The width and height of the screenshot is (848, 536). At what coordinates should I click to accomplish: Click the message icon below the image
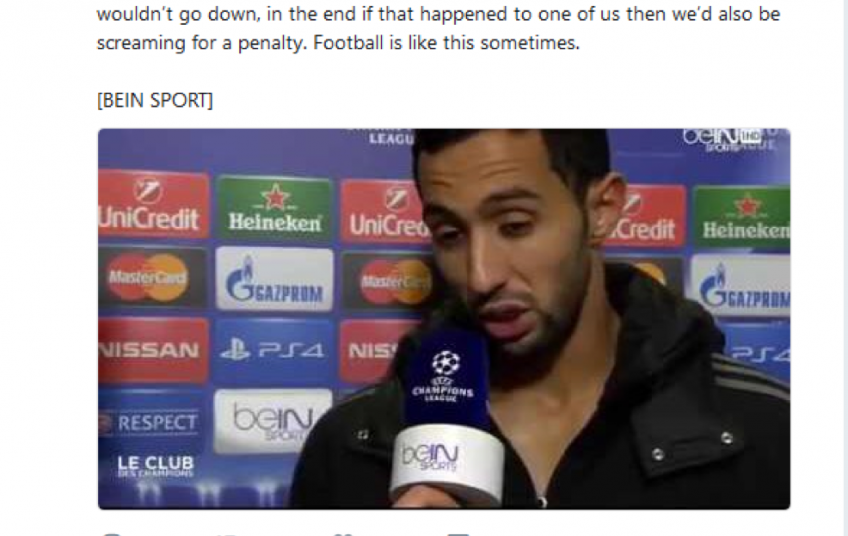pyautogui.click(x=460, y=534)
